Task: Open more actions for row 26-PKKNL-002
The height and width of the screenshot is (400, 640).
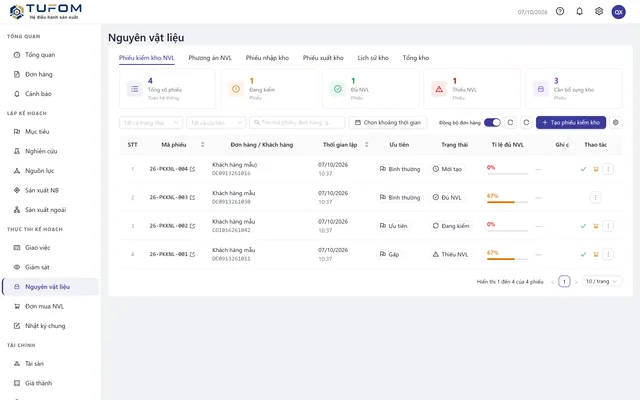Action: pyautogui.click(x=608, y=226)
